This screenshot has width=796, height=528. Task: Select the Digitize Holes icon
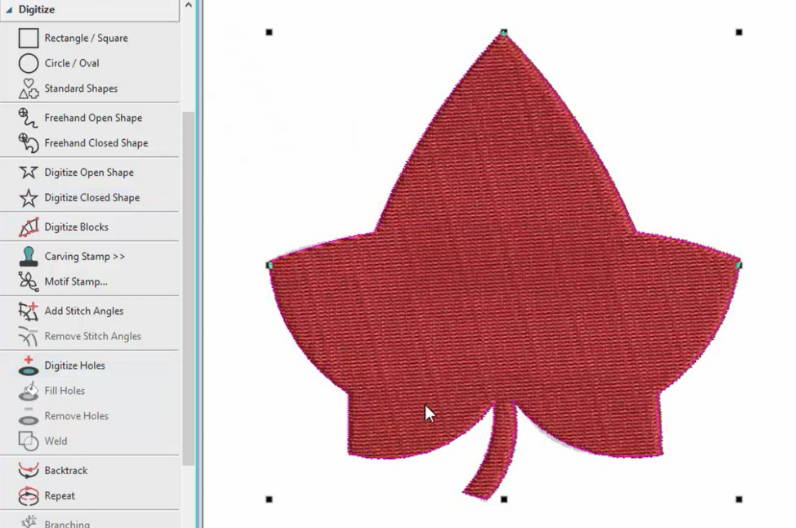[x=28, y=366]
